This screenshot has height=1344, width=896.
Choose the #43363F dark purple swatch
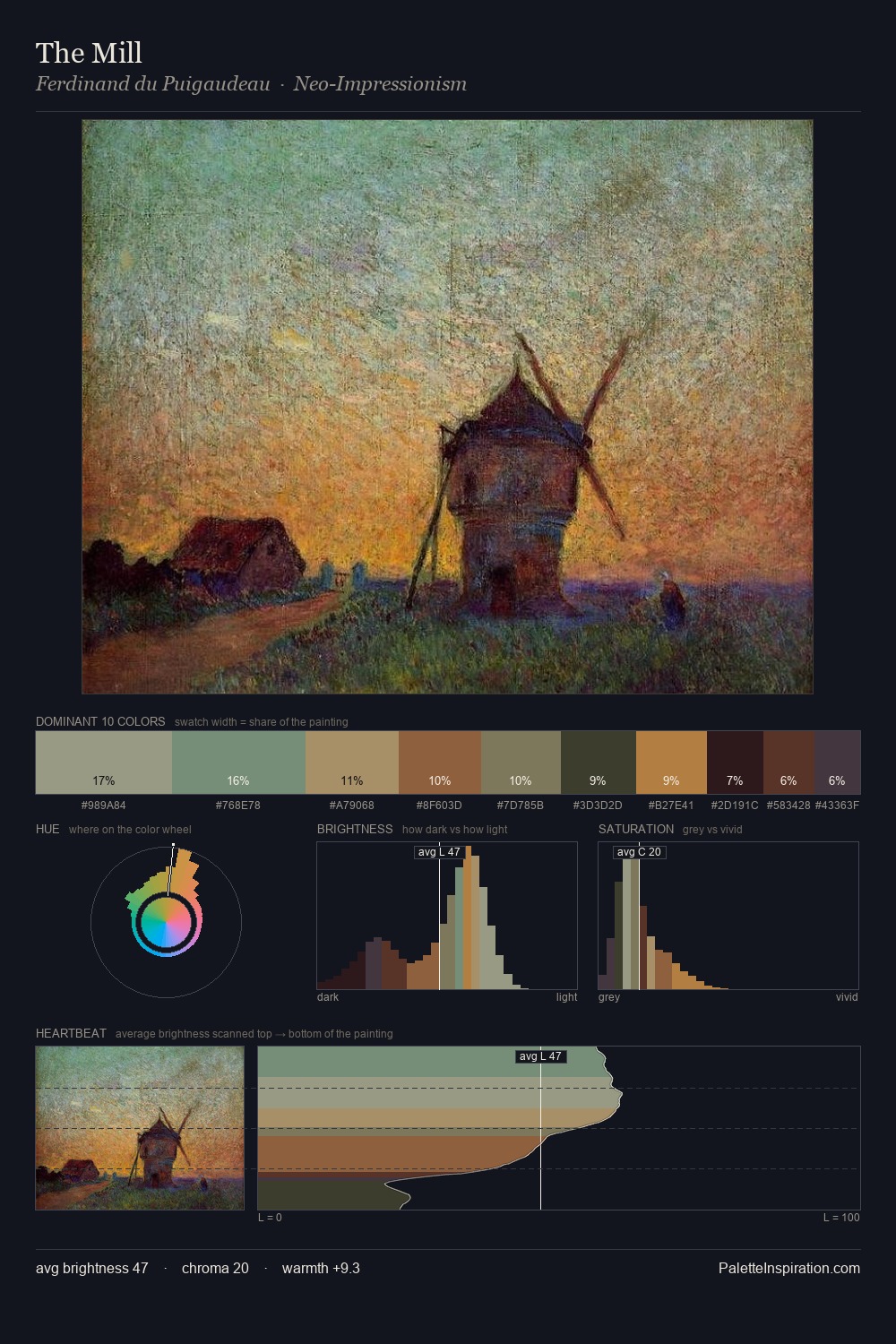pos(837,762)
